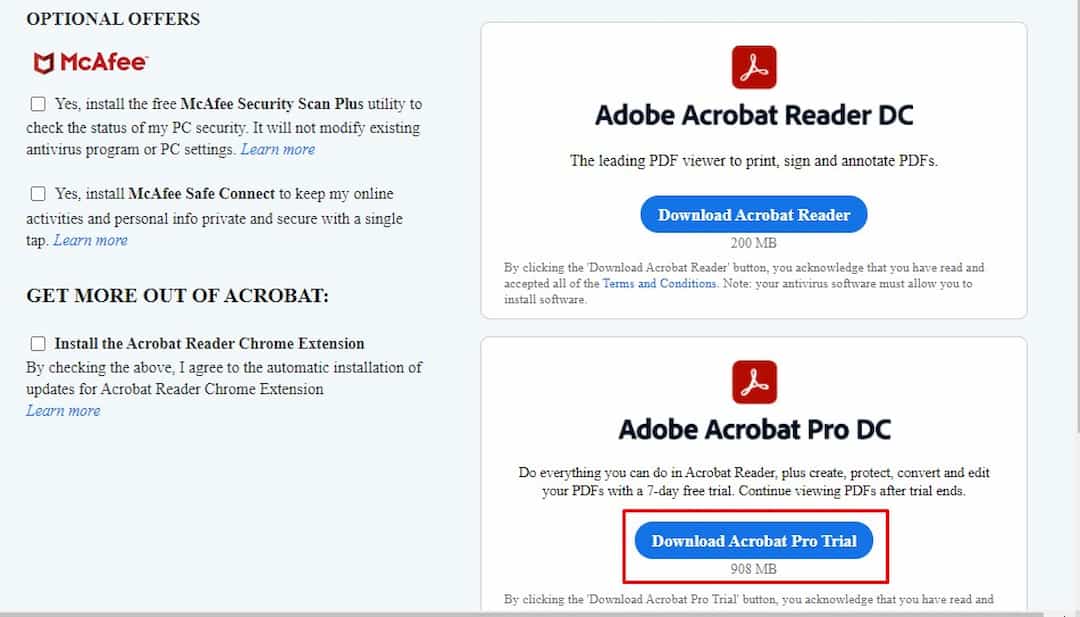Screen dimensions: 1080x617
Task: Click the 908 MB file size label
Action: (x=754, y=569)
